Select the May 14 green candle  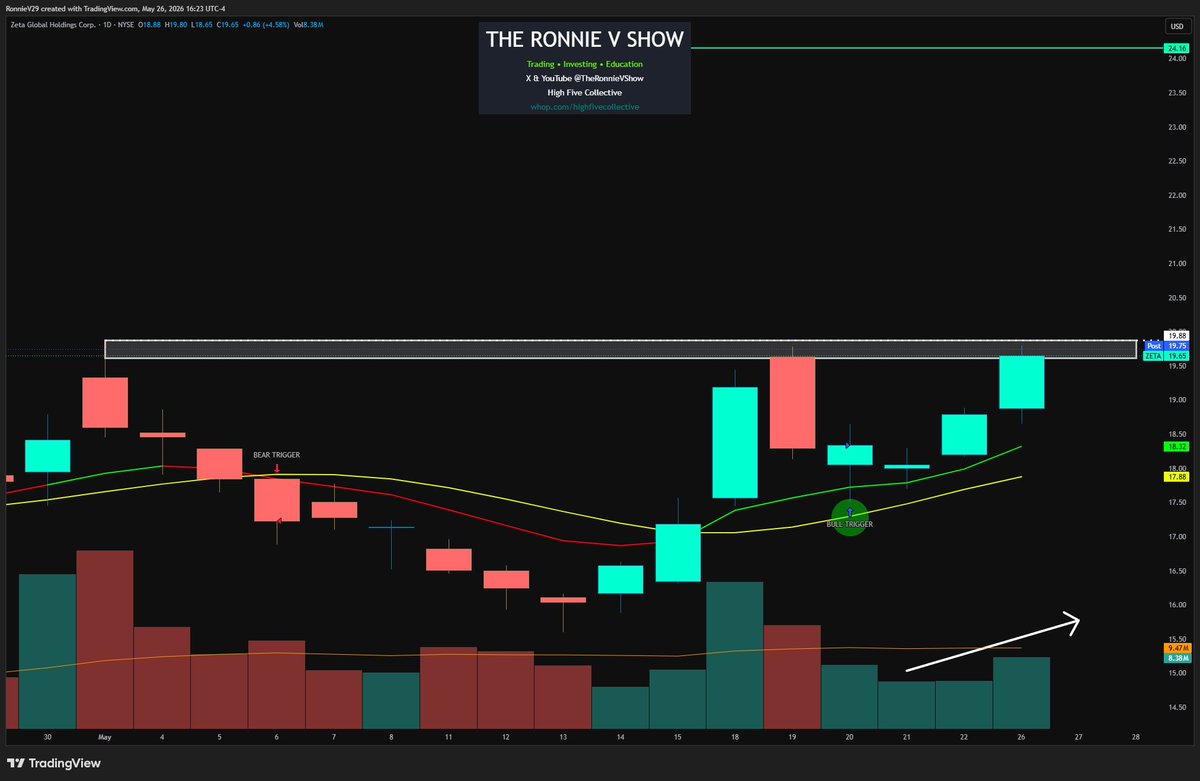pyautogui.click(x=621, y=580)
